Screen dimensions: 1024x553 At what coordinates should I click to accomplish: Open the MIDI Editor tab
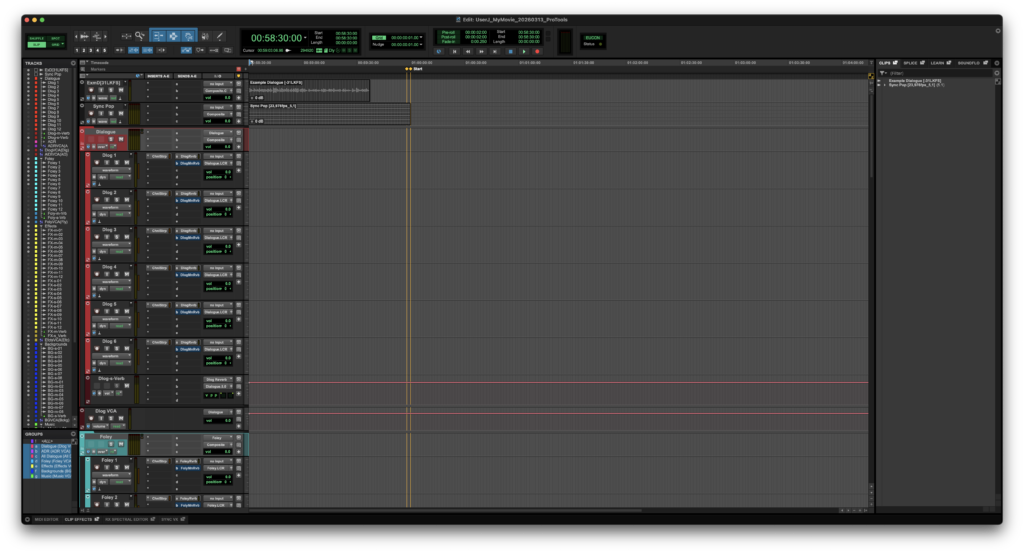point(45,520)
